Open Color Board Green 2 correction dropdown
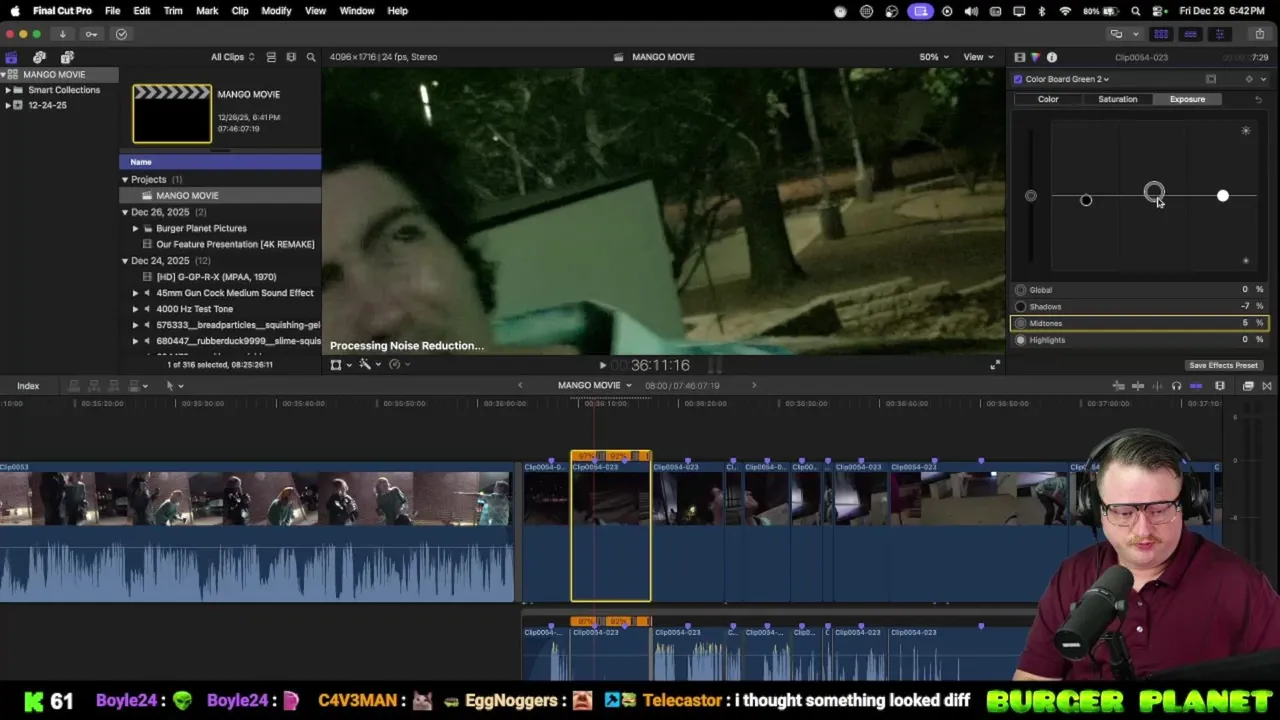 tap(1067, 79)
